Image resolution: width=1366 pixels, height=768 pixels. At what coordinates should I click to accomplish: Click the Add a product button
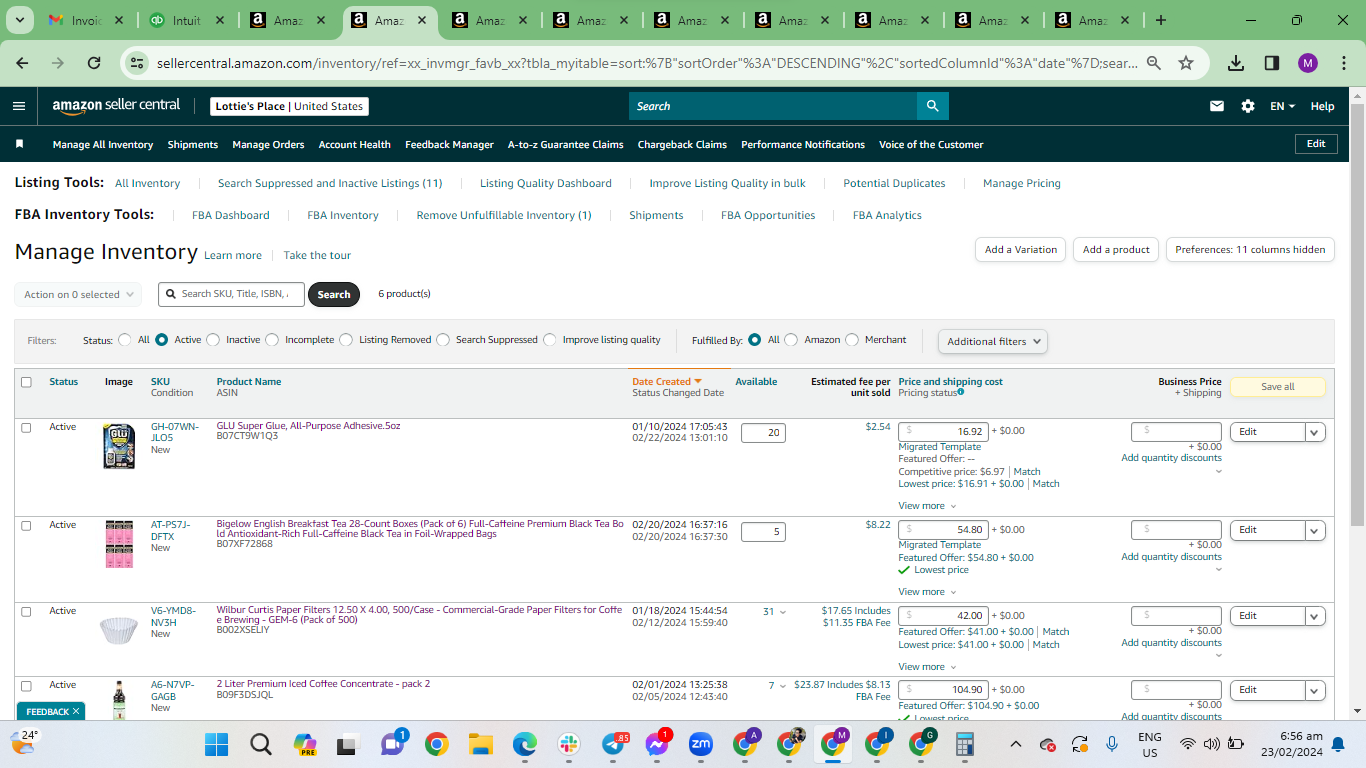point(1116,250)
